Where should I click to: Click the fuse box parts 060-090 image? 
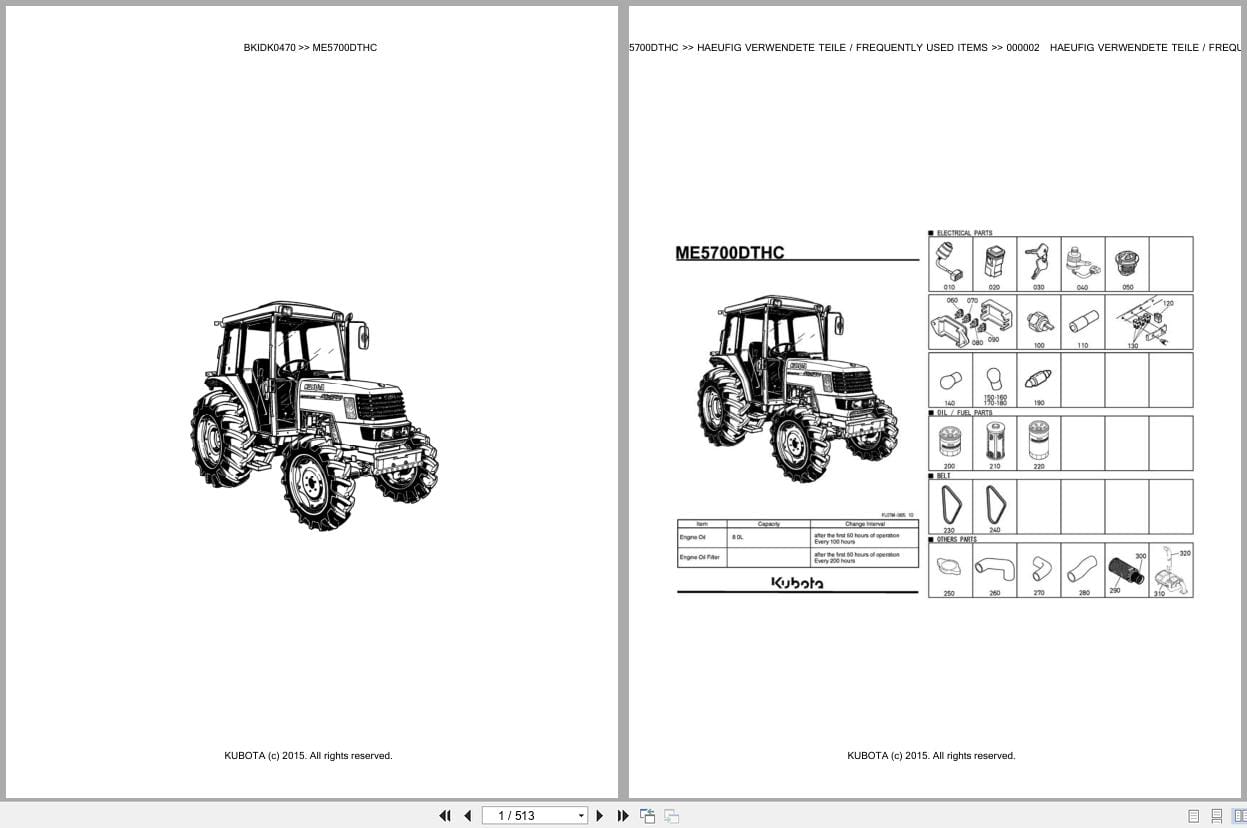[x=972, y=322]
